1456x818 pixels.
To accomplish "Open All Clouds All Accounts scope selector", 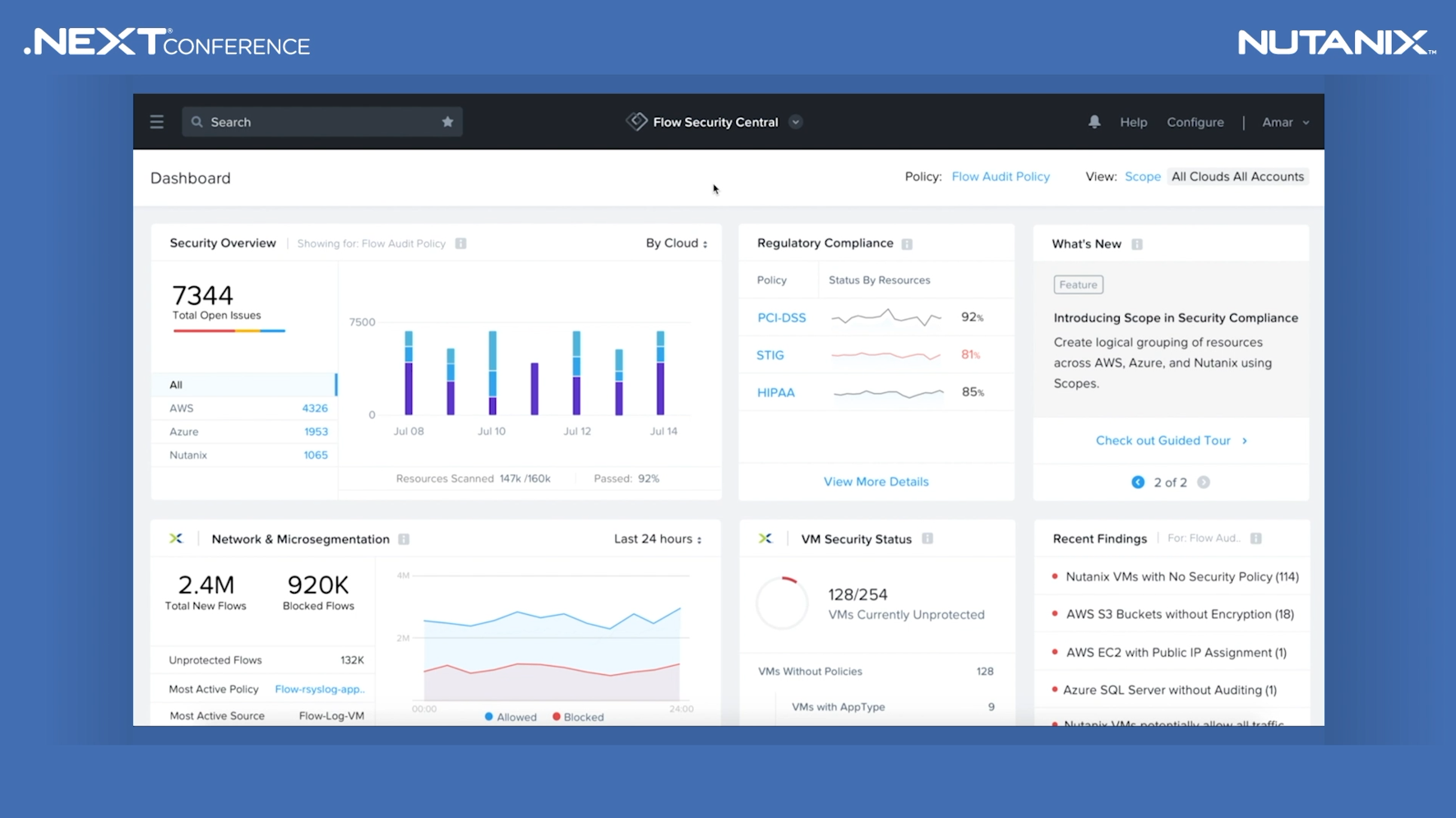I will tap(1237, 177).
